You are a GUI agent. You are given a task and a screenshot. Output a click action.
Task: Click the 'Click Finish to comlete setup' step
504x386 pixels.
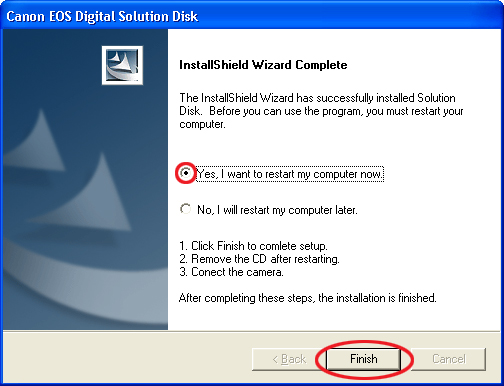coord(253,246)
